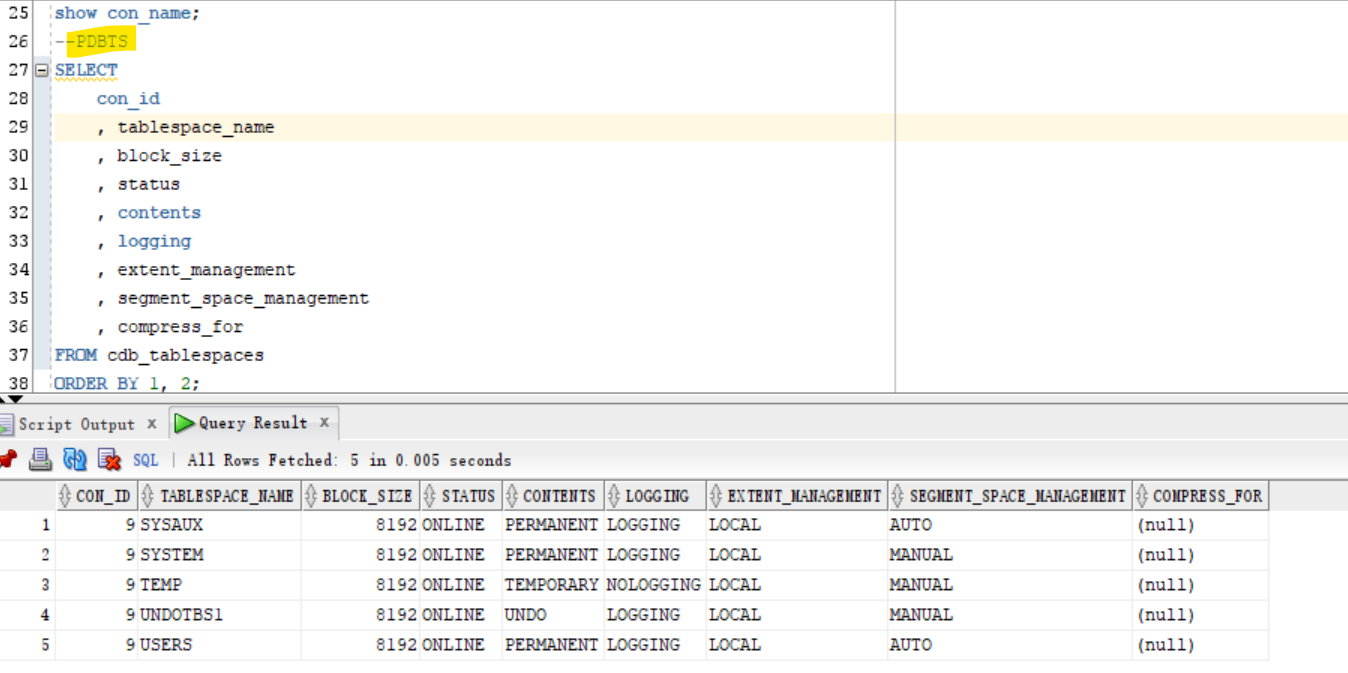This screenshot has width=1348, height=673.
Task: Open the SQL link in result toolbar
Action: pos(146,460)
